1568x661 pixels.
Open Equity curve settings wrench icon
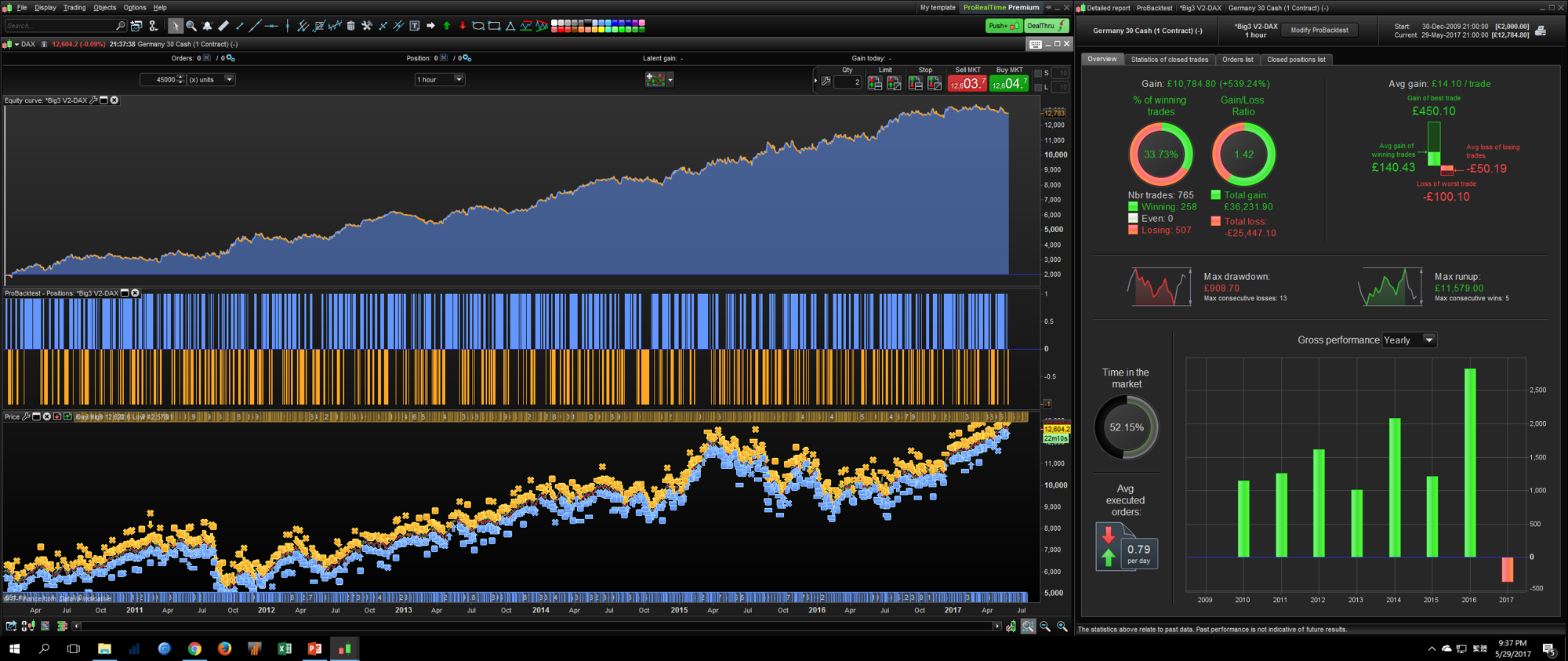(x=94, y=100)
